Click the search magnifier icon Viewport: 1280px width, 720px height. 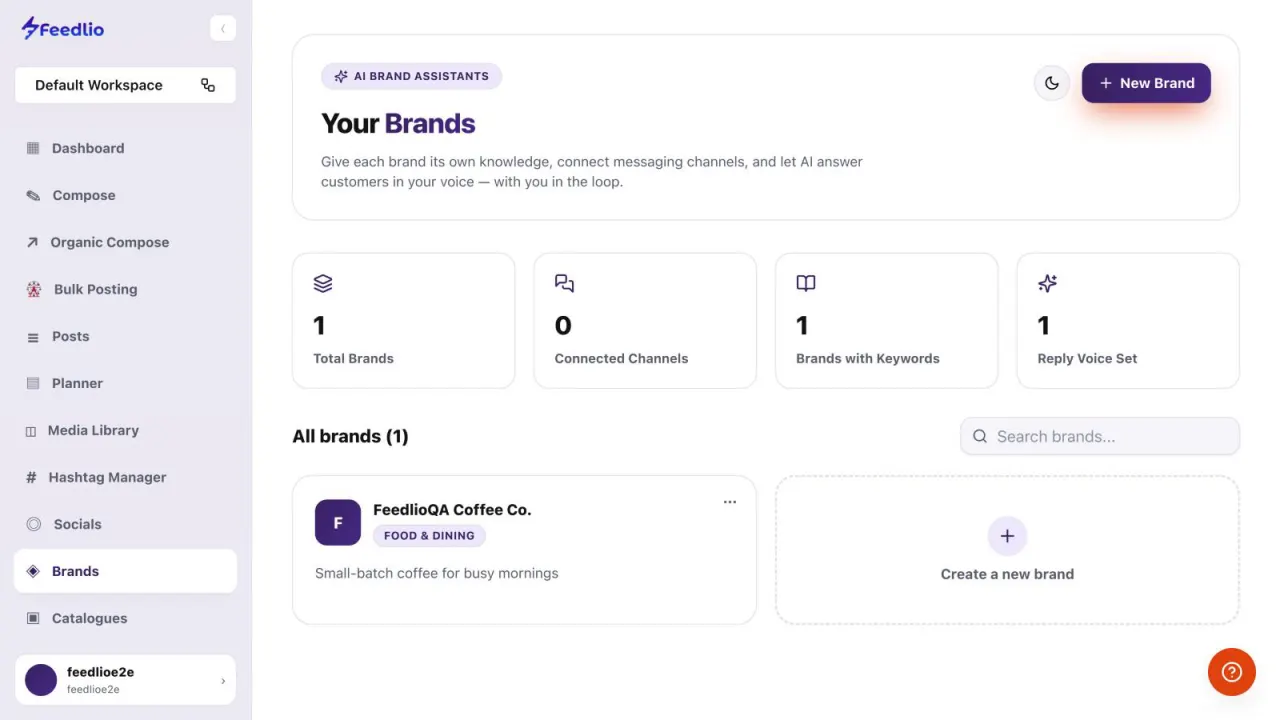click(x=980, y=436)
